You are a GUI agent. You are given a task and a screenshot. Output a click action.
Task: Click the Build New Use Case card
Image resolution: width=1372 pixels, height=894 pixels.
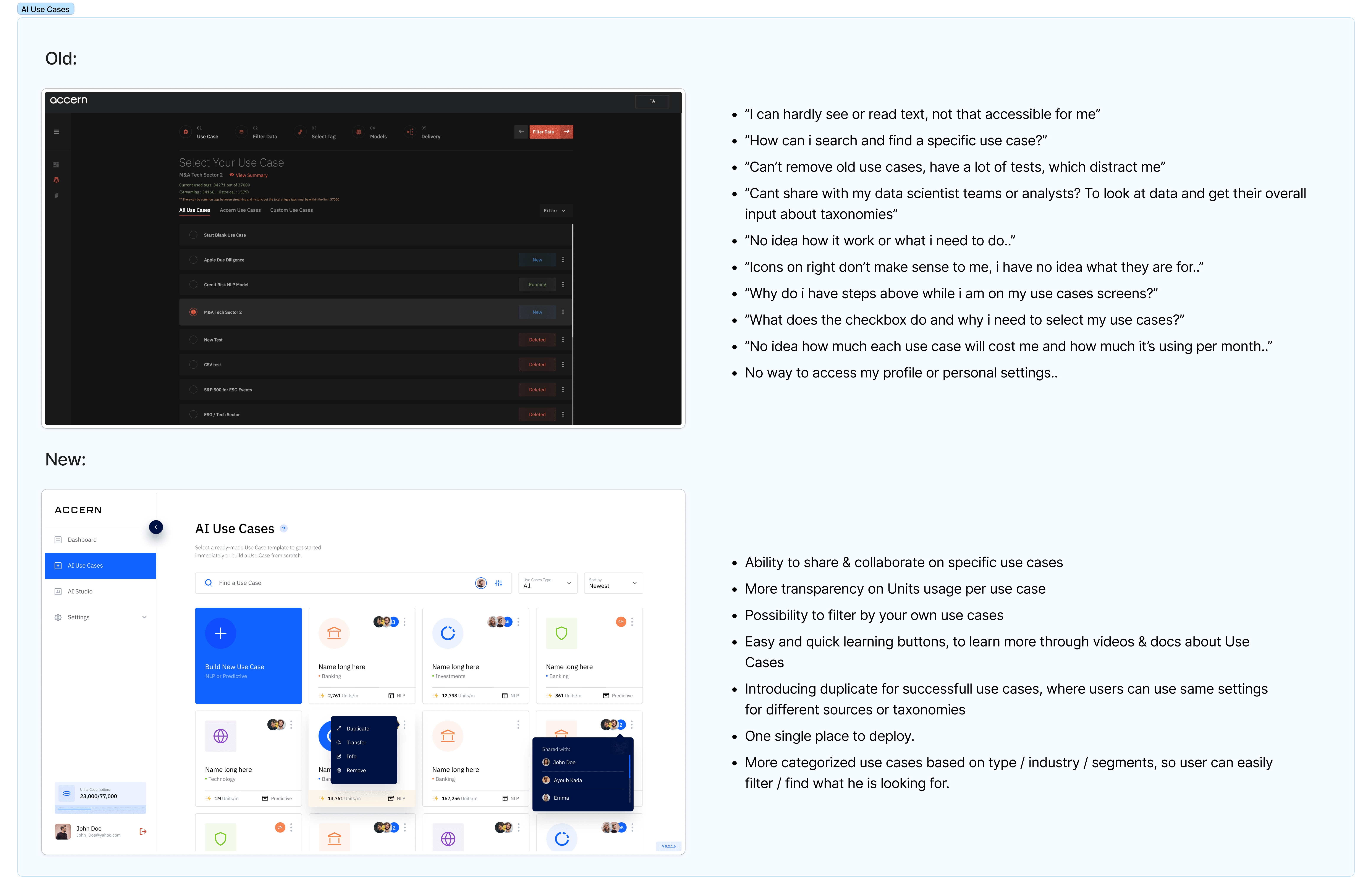(248, 656)
